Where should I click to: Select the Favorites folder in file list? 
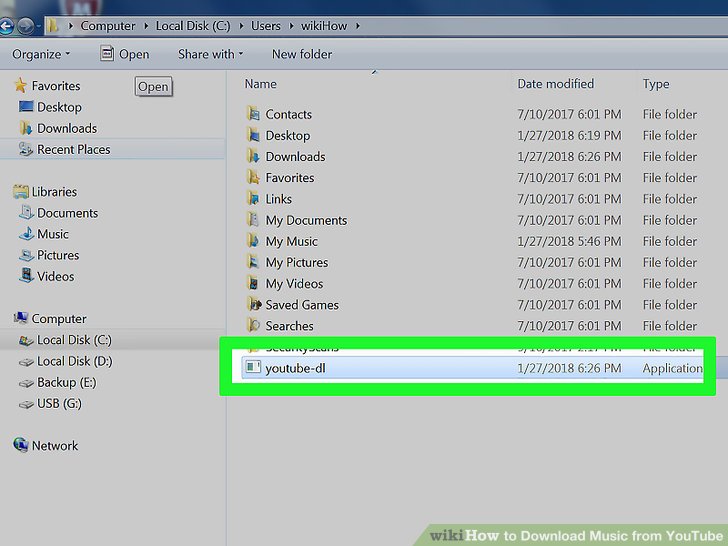[290, 178]
